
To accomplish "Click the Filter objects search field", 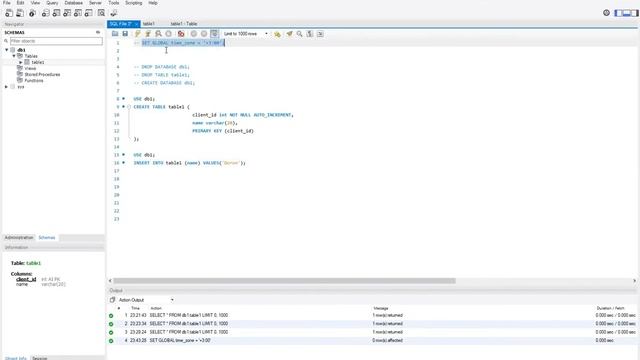I will pos(56,41).
